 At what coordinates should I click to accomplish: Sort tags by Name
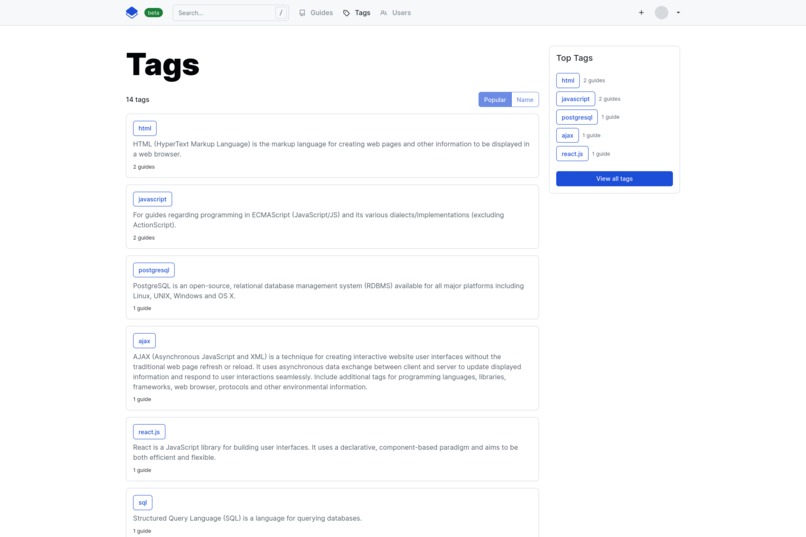tap(525, 100)
